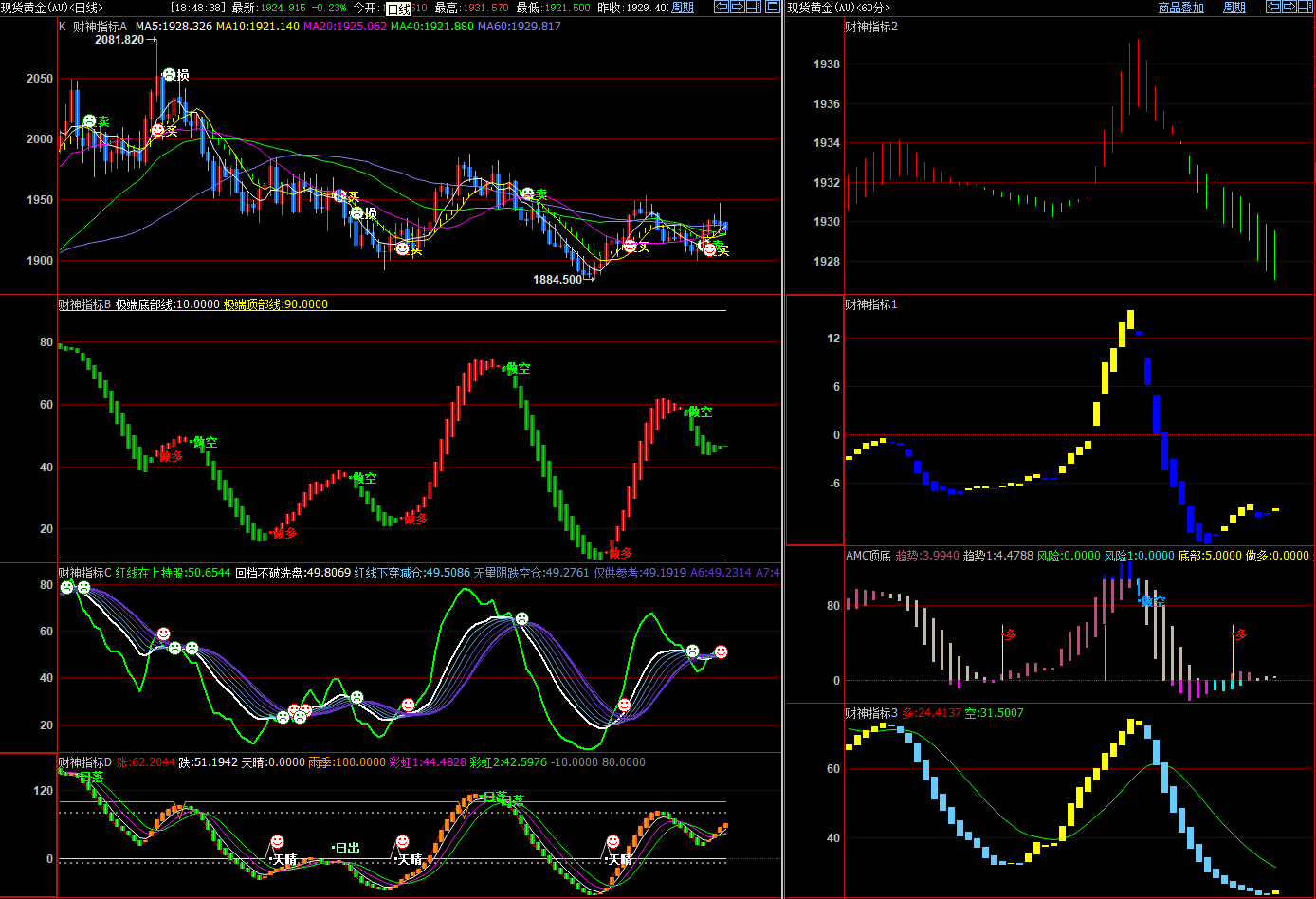Click the MA60 moving average legend value
This screenshot has height=899, width=1316.
click(519, 27)
